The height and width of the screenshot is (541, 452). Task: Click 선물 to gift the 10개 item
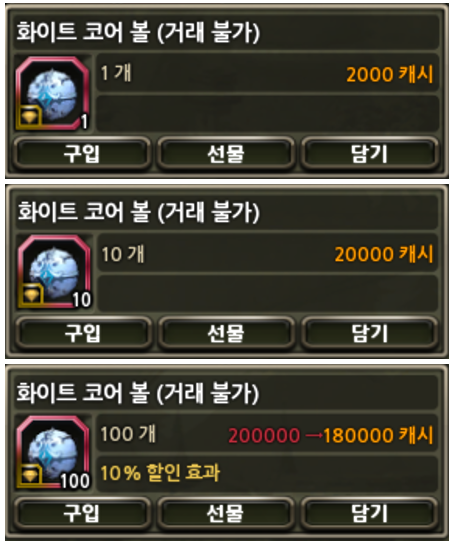pyautogui.click(x=226, y=334)
